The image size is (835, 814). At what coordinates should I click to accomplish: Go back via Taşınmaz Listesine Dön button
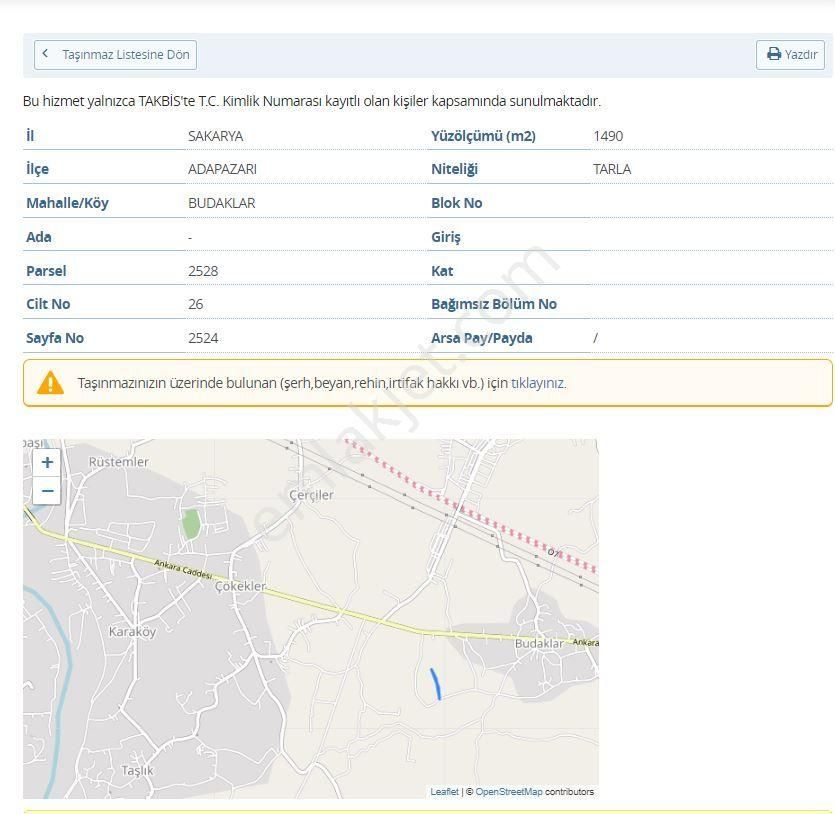pos(115,55)
